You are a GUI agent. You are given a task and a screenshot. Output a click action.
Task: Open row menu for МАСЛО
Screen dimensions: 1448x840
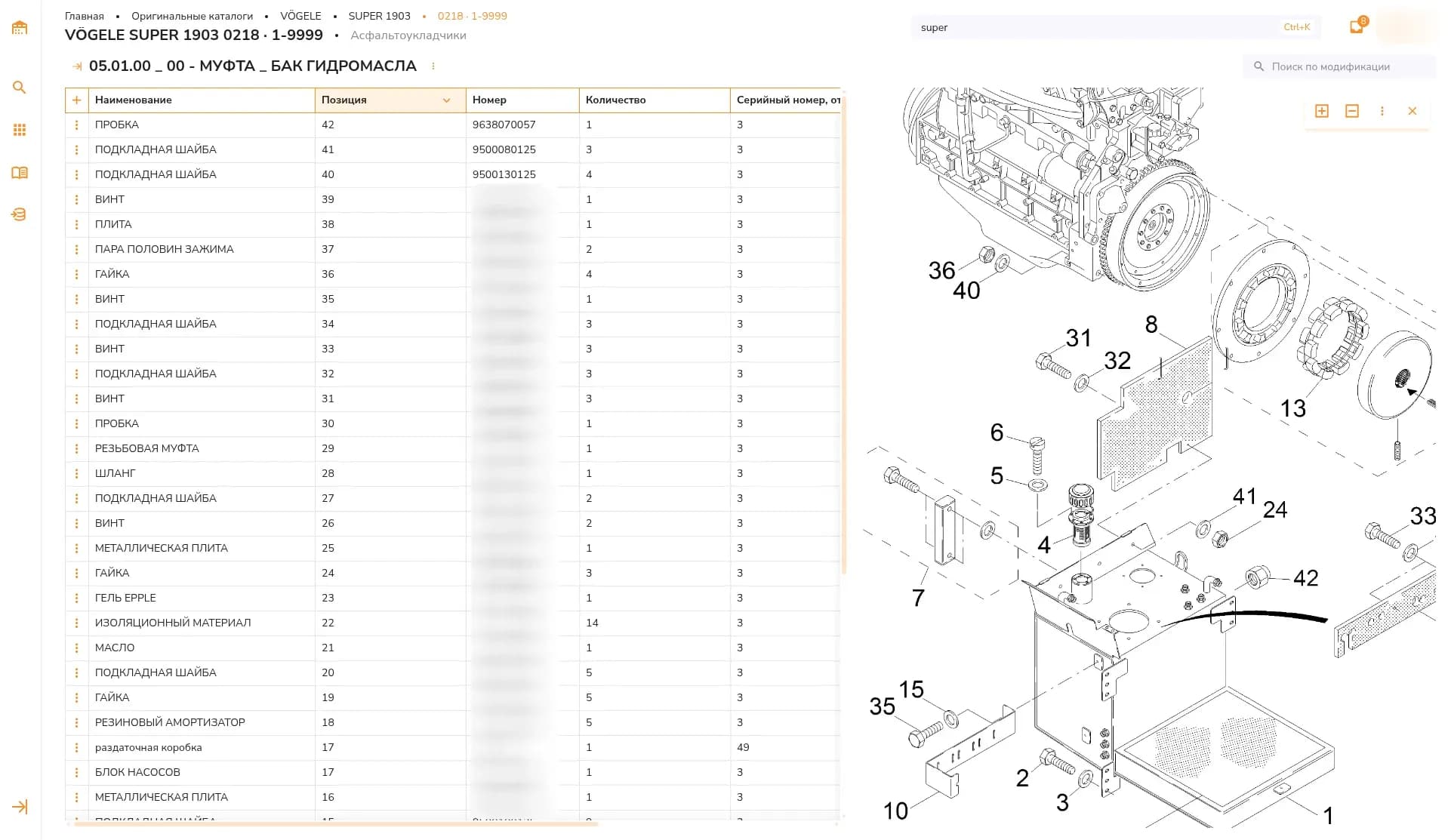[76, 648]
